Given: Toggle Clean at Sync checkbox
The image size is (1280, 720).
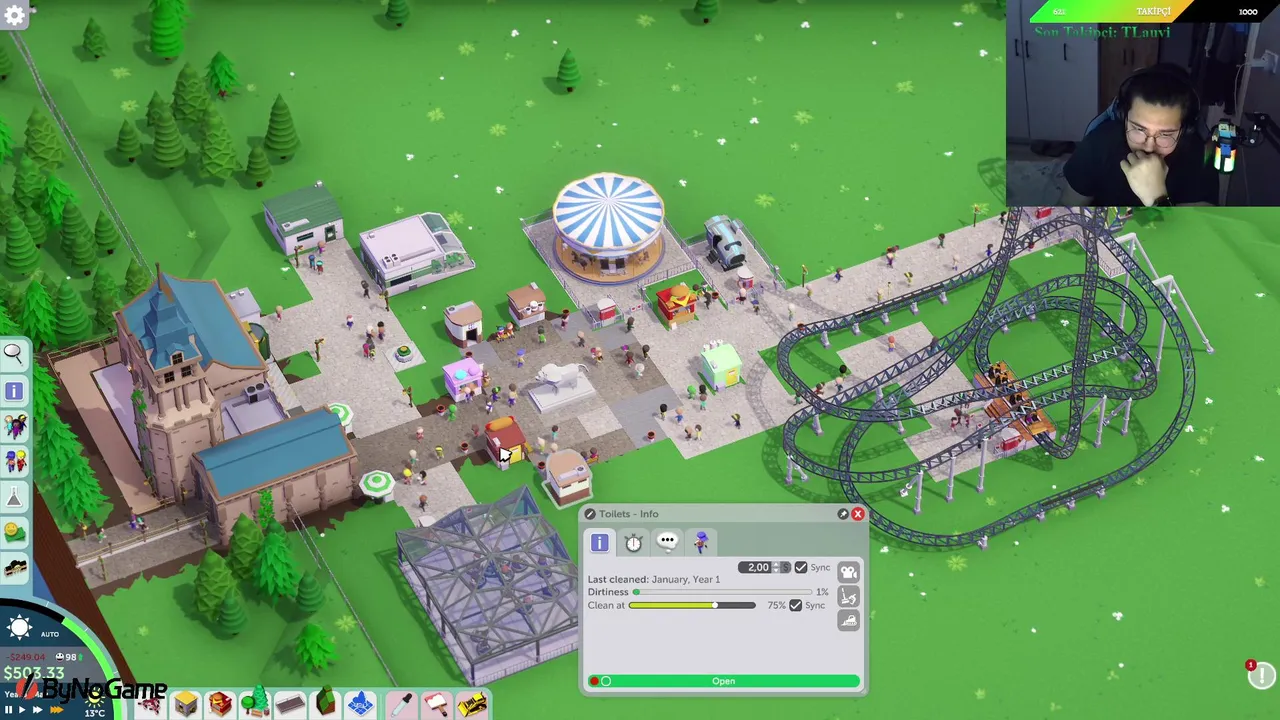Looking at the screenshot, I should (796, 605).
